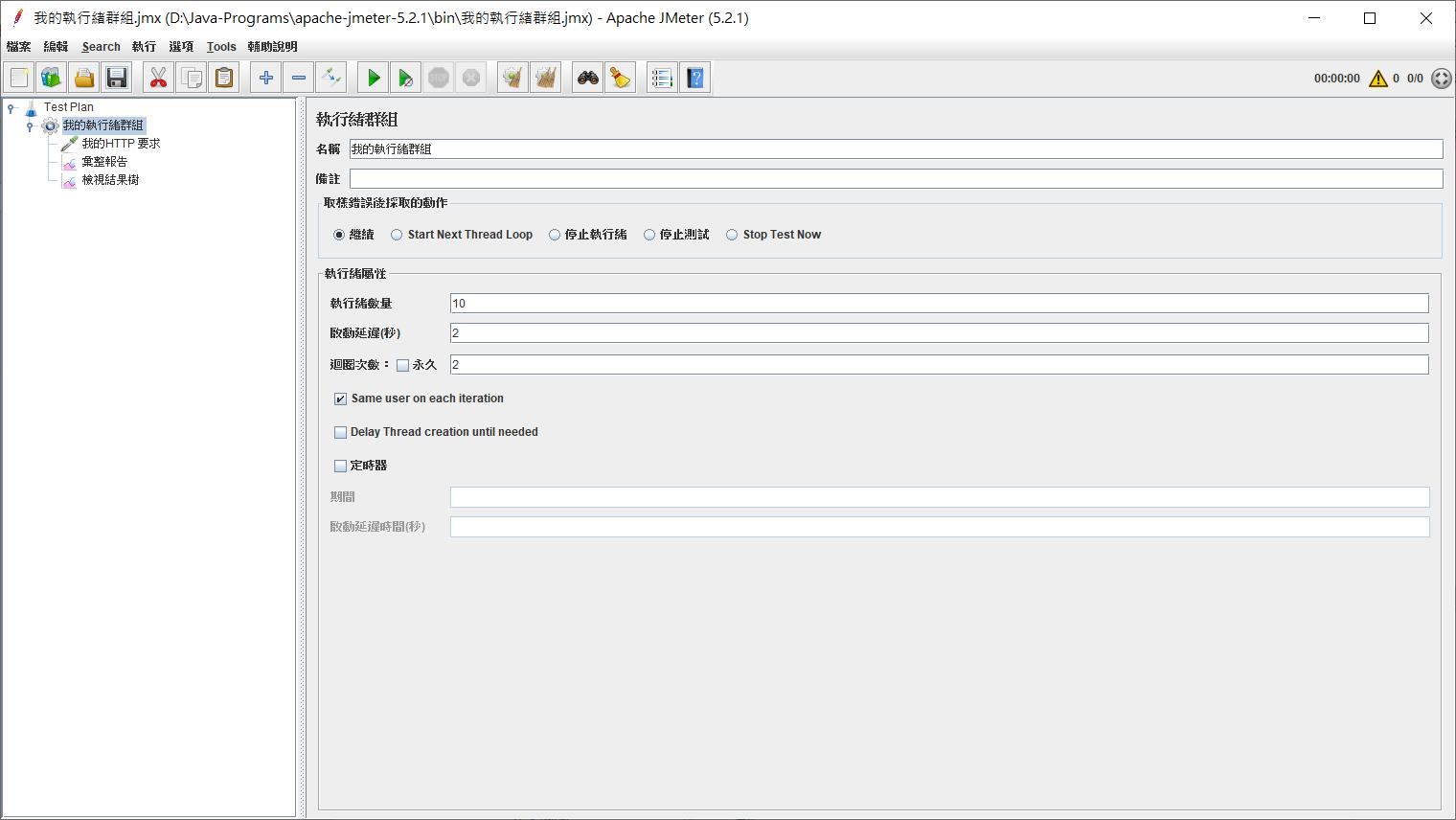Start the test with green play
The image size is (1456, 820).
[374, 78]
